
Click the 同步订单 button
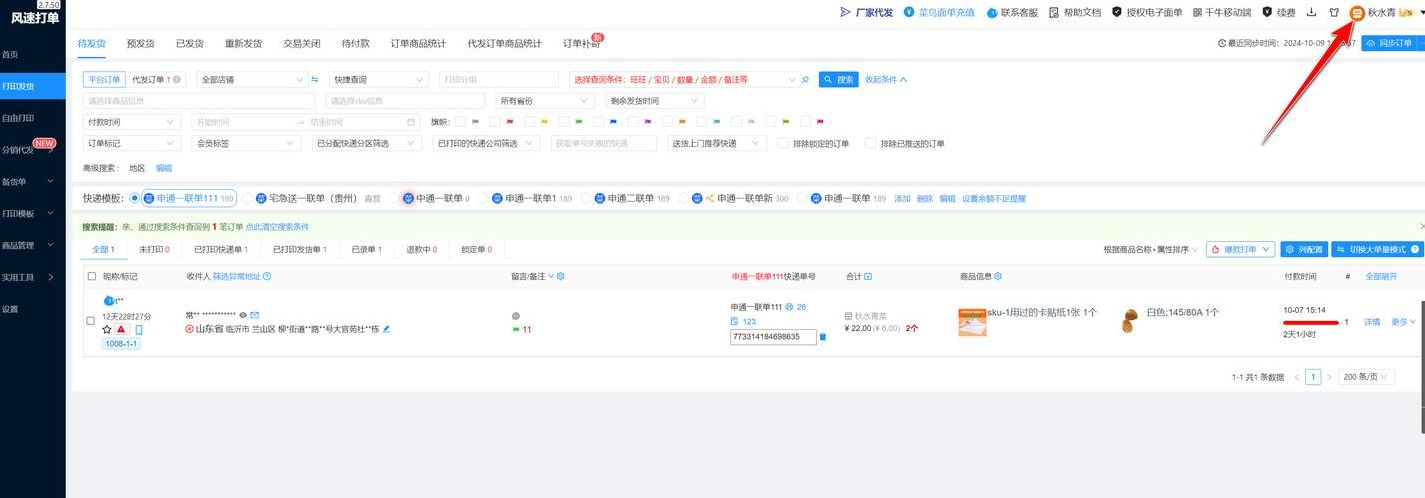pos(1390,43)
